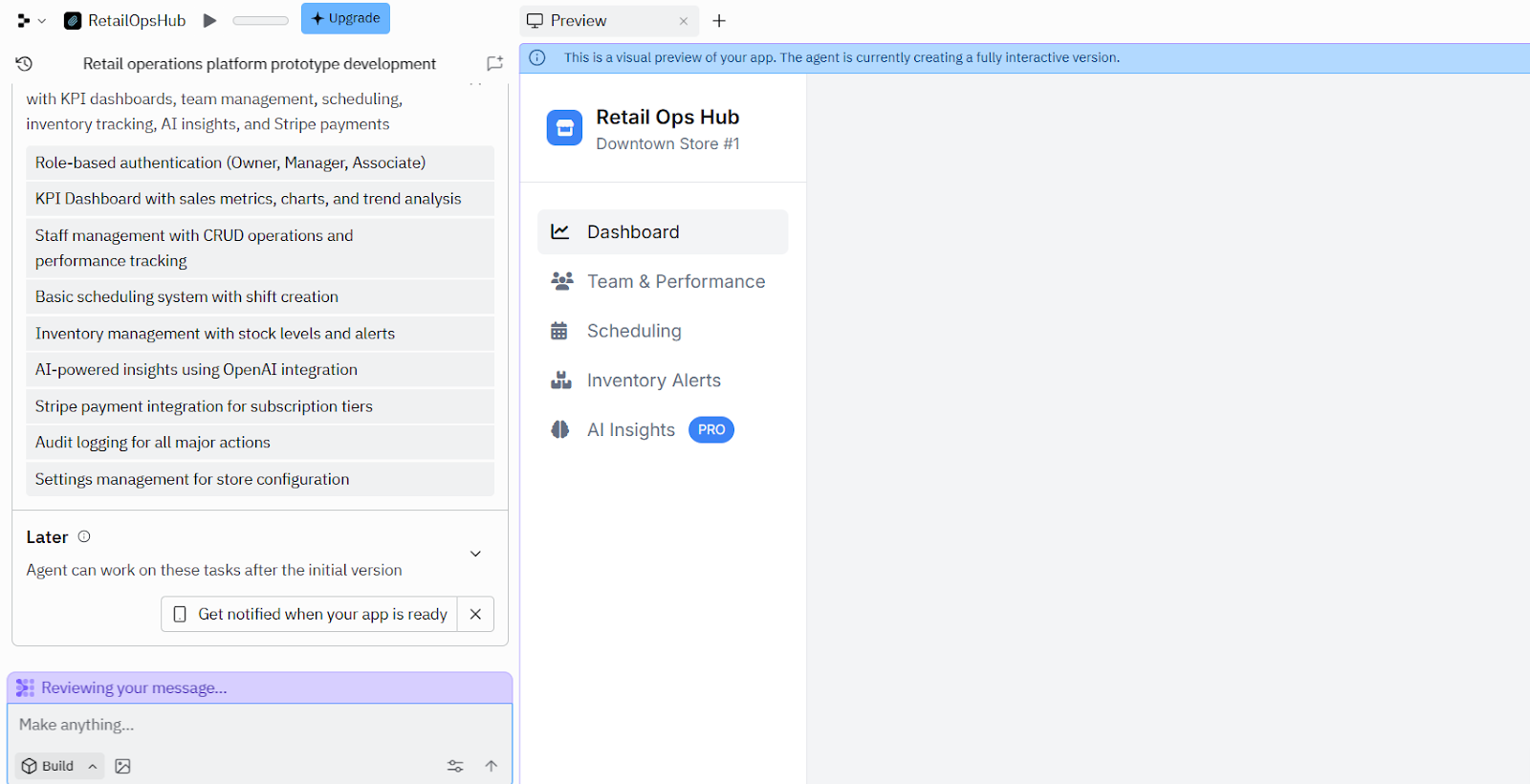This screenshot has width=1530, height=784.
Task: Expand the Later tasks section
Action: tap(475, 554)
